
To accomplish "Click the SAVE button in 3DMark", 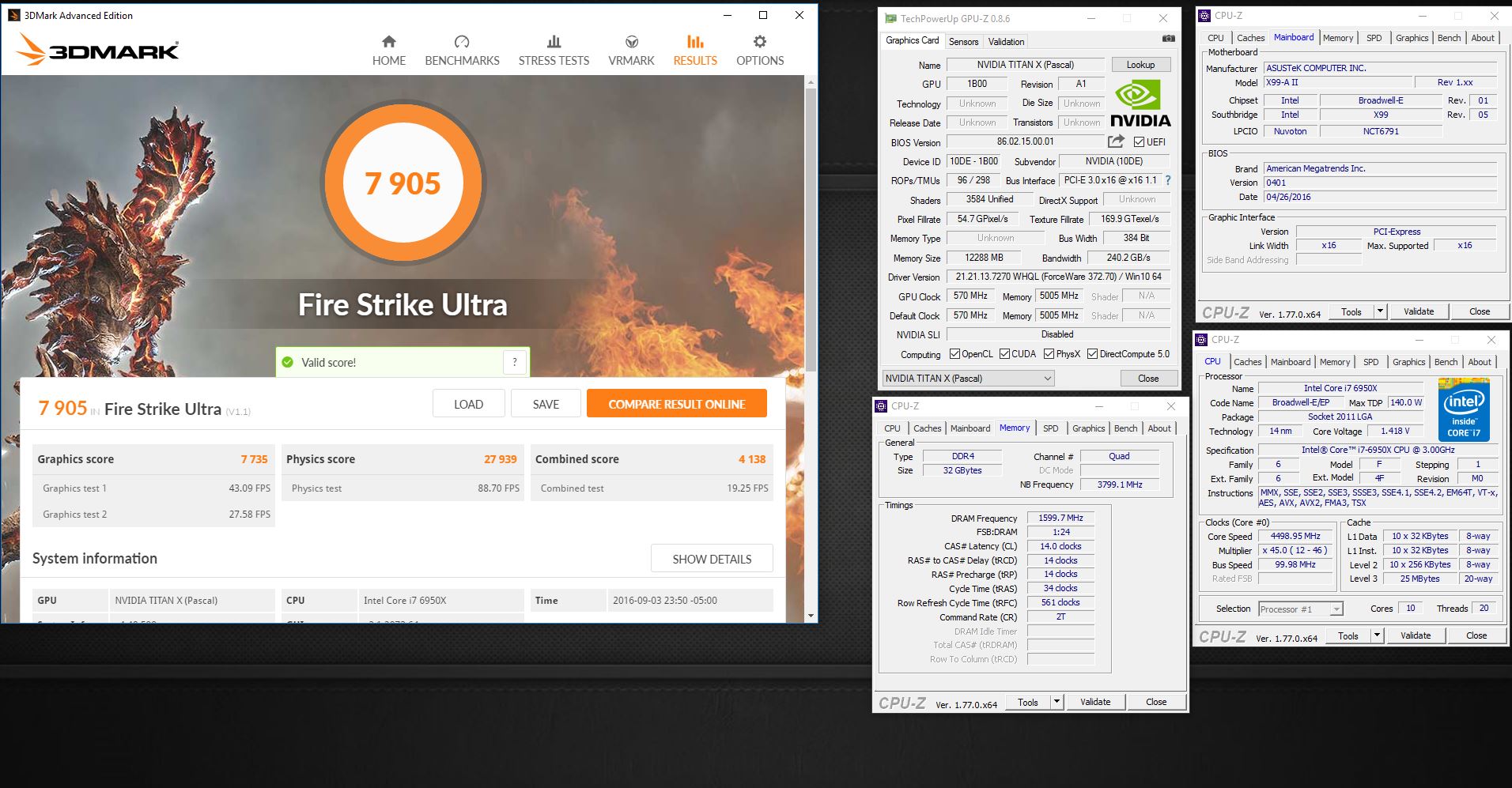I will pos(546,404).
